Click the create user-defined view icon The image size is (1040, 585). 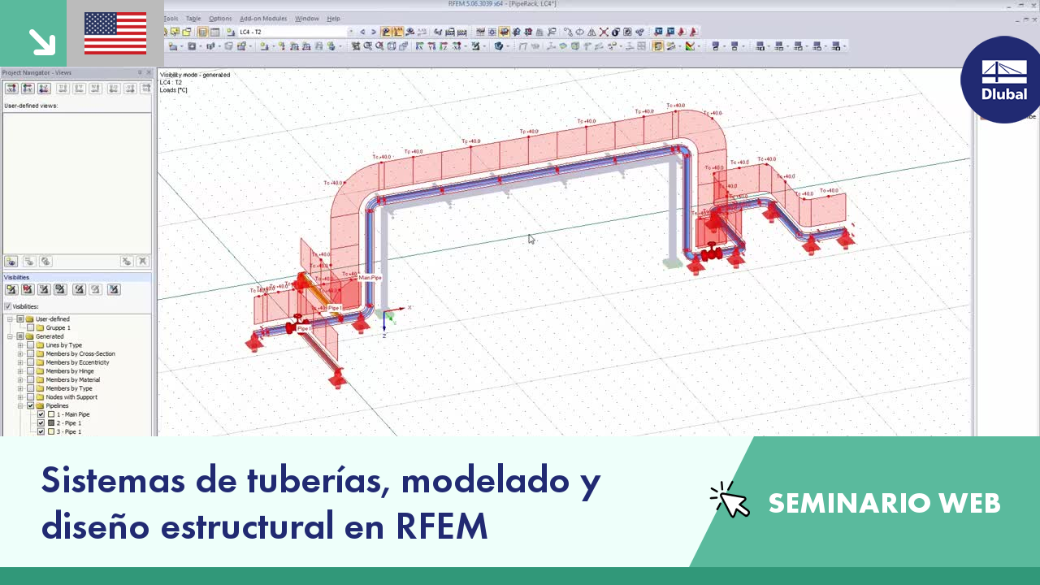point(11,261)
